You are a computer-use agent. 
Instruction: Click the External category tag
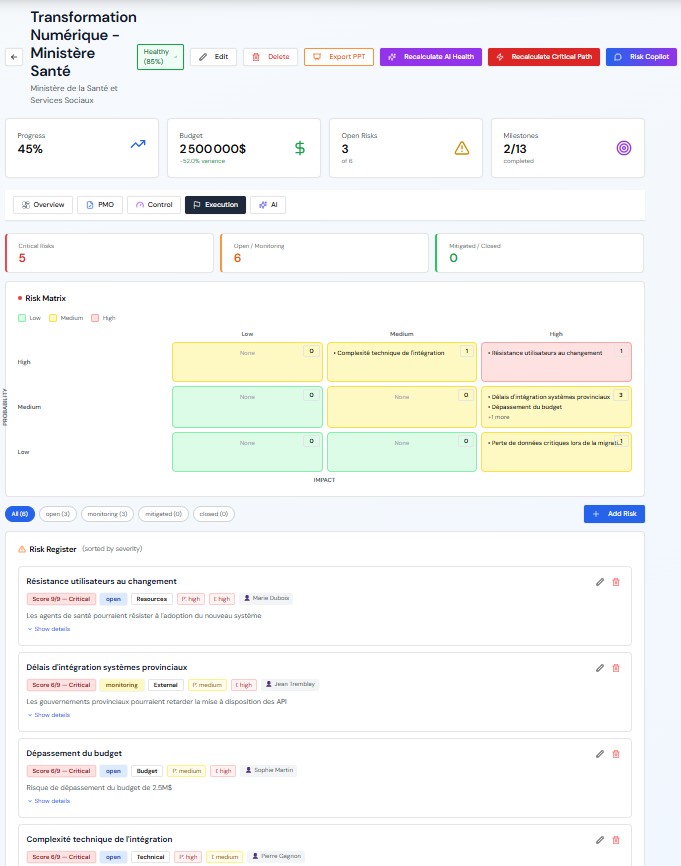[x=165, y=685]
